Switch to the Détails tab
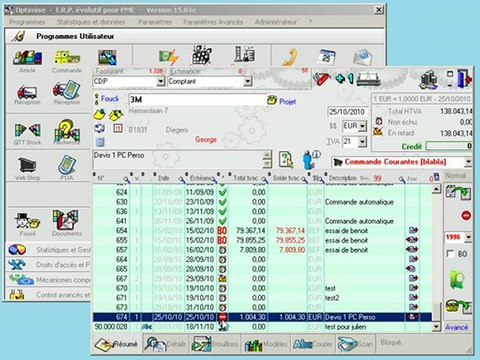 (x=165, y=344)
